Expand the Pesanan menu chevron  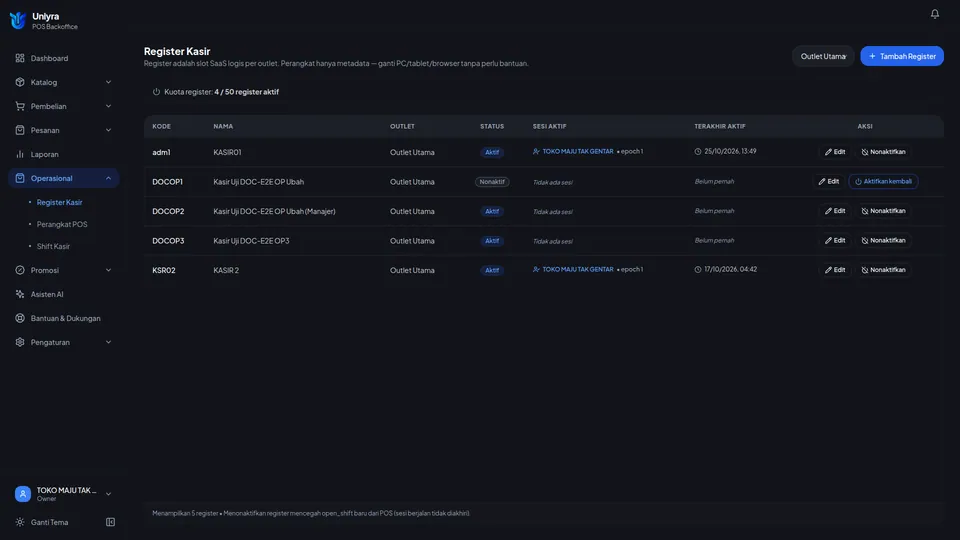click(108, 130)
